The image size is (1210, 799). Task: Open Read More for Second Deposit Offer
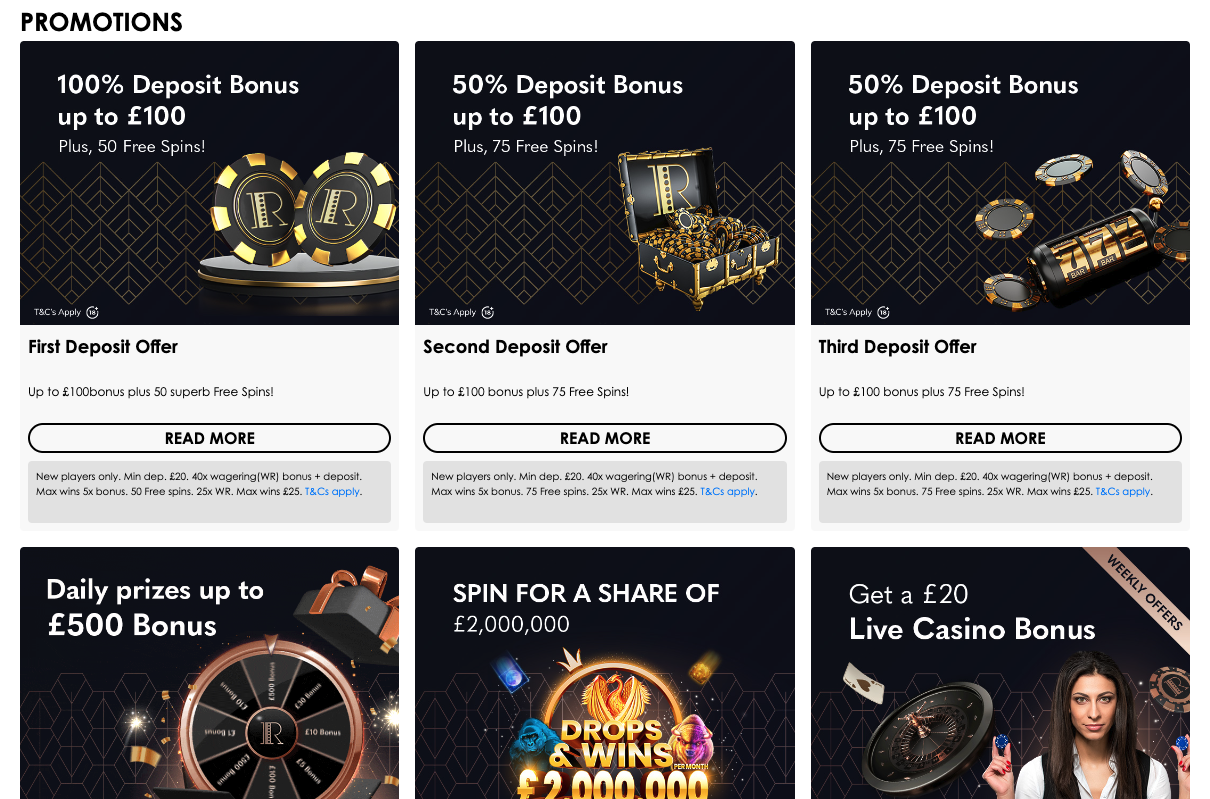[x=605, y=438]
